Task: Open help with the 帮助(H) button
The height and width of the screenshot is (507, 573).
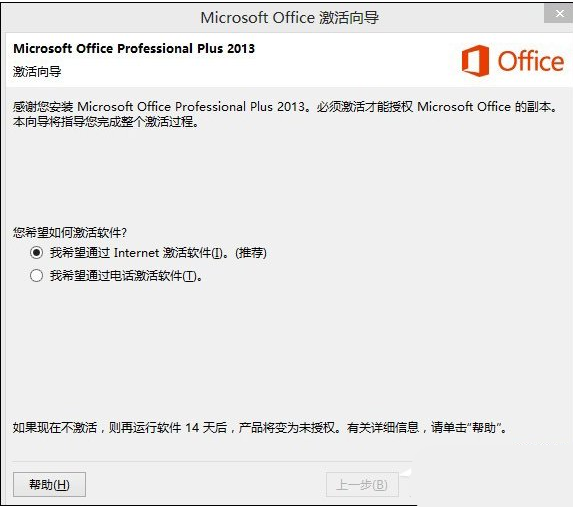Action: click(49, 484)
